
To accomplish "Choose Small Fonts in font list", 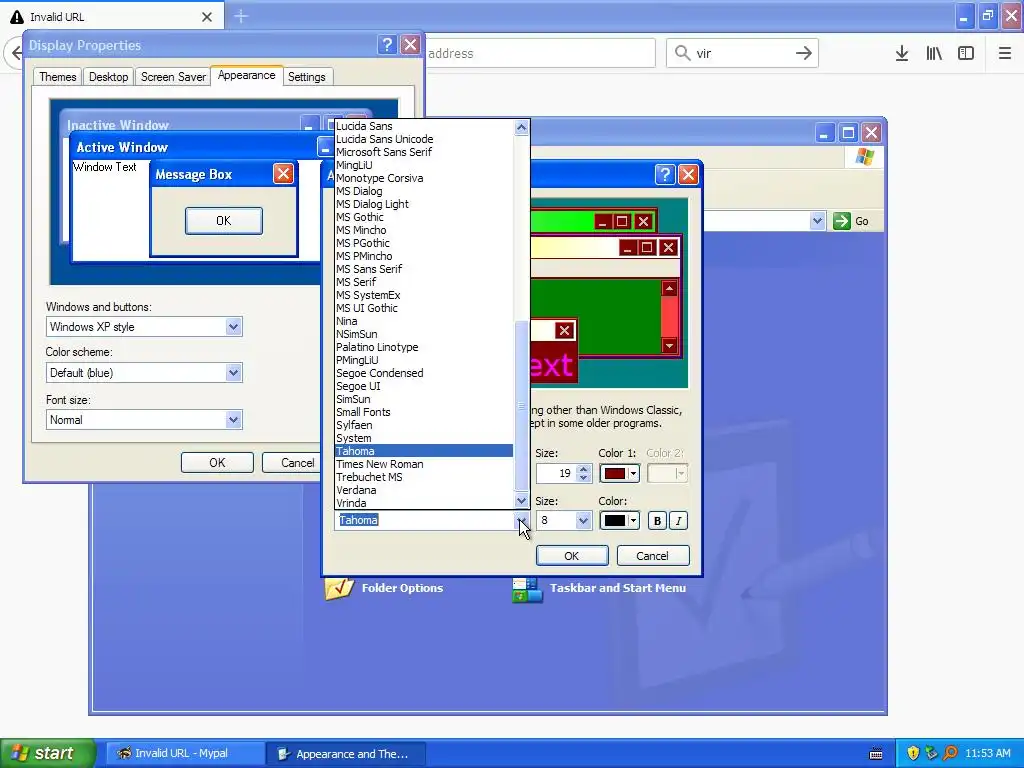I will pos(424,412).
